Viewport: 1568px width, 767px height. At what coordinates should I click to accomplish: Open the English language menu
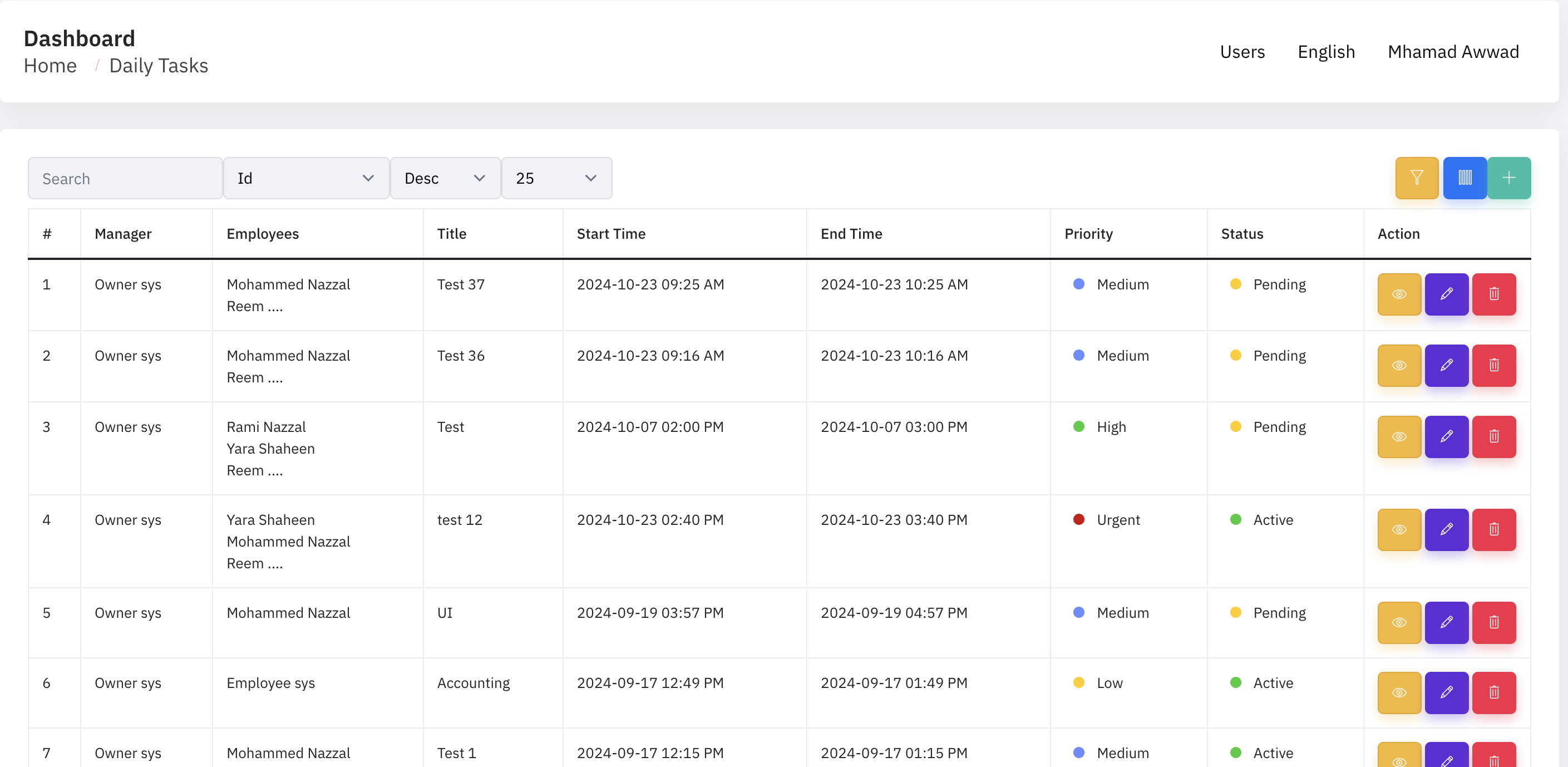pyautogui.click(x=1327, y=52)
